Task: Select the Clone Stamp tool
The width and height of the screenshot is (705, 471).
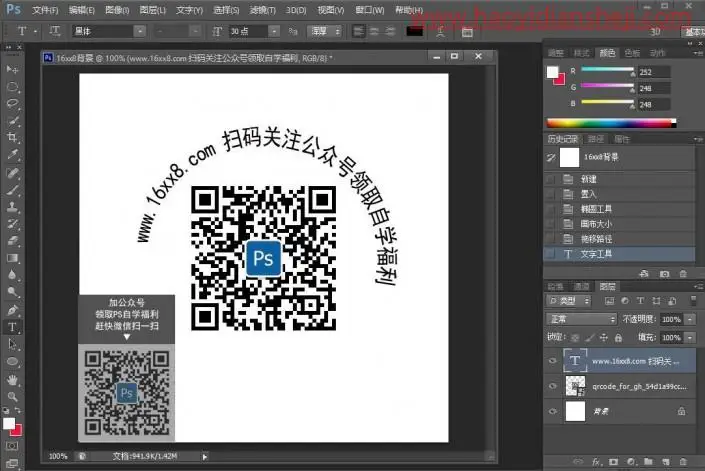Action: 12,207
